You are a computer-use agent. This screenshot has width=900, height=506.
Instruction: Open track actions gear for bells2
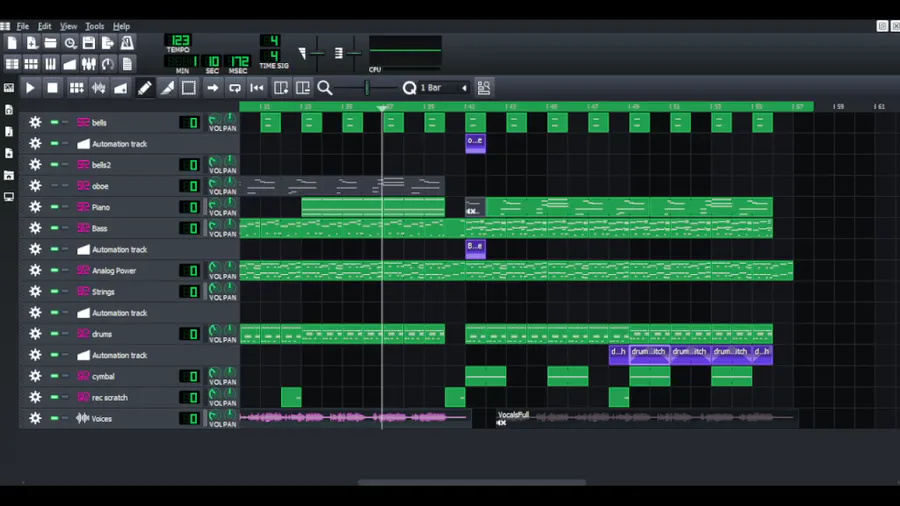pos(35,165)
